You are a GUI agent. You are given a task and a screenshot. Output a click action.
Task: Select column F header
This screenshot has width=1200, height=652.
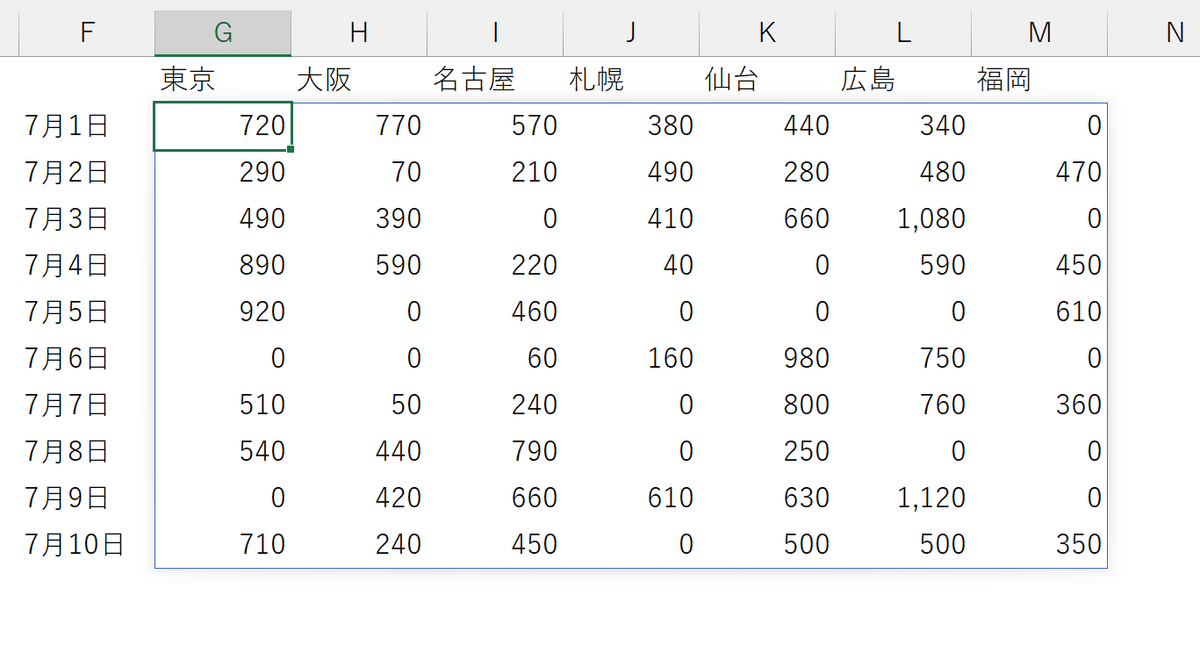(x=87, y=33)
